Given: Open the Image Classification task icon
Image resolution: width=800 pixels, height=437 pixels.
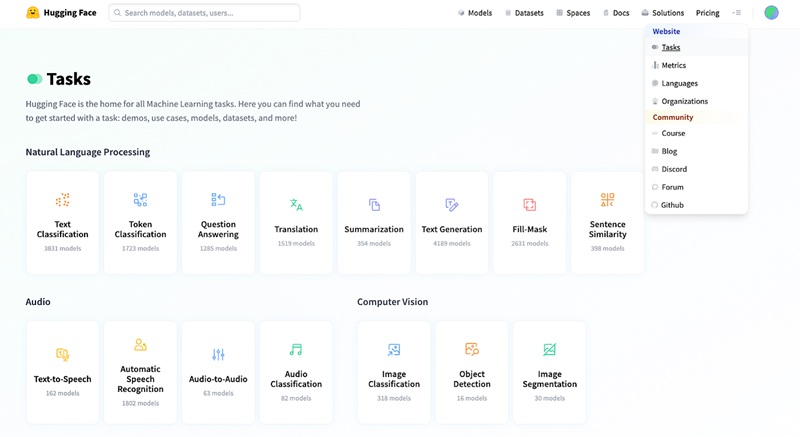Looking at the screenshot, I should (x=394, y=349).
